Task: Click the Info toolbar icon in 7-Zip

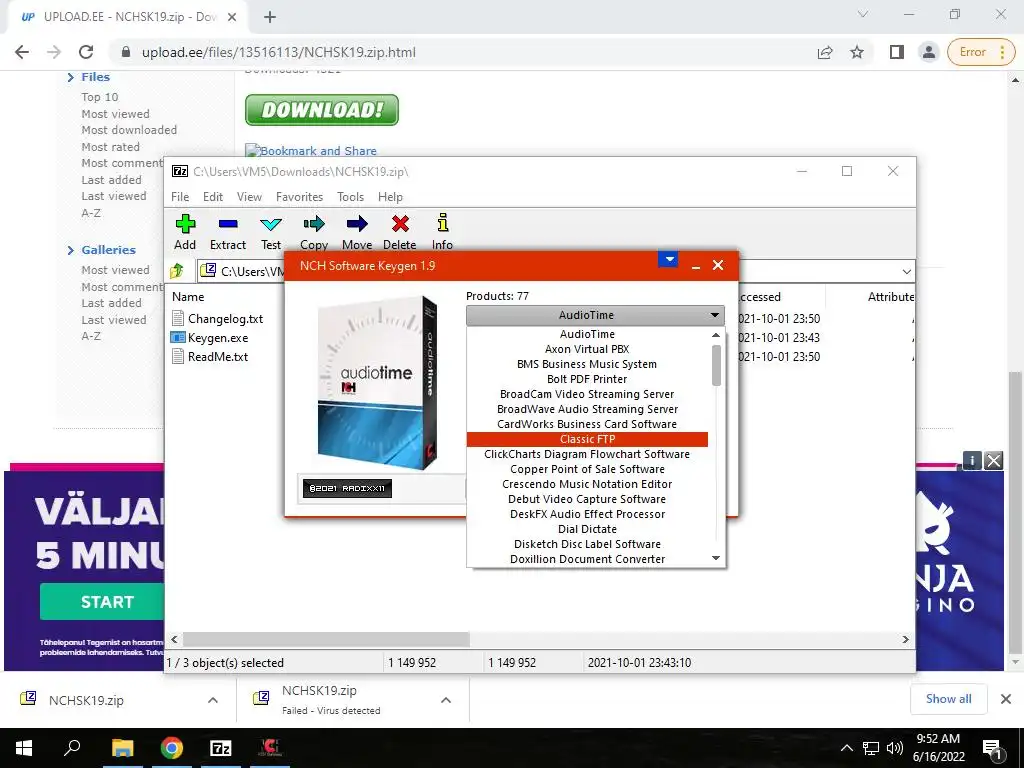Action: 442,223
